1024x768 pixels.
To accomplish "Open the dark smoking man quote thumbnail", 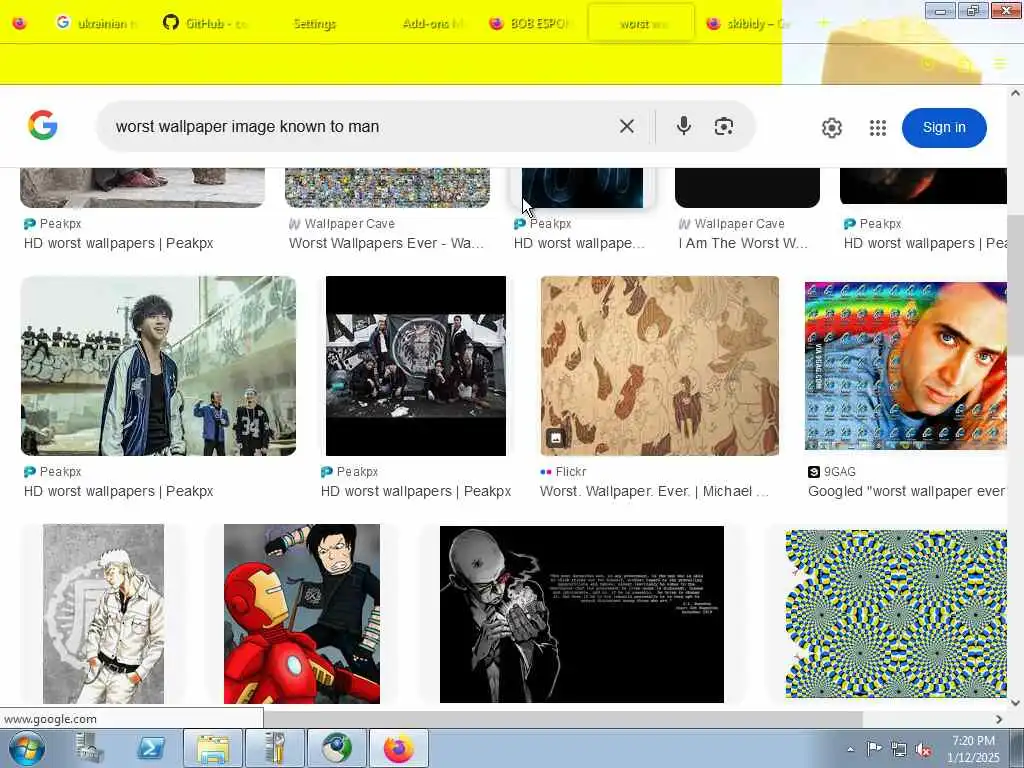I will click(582, 614).
